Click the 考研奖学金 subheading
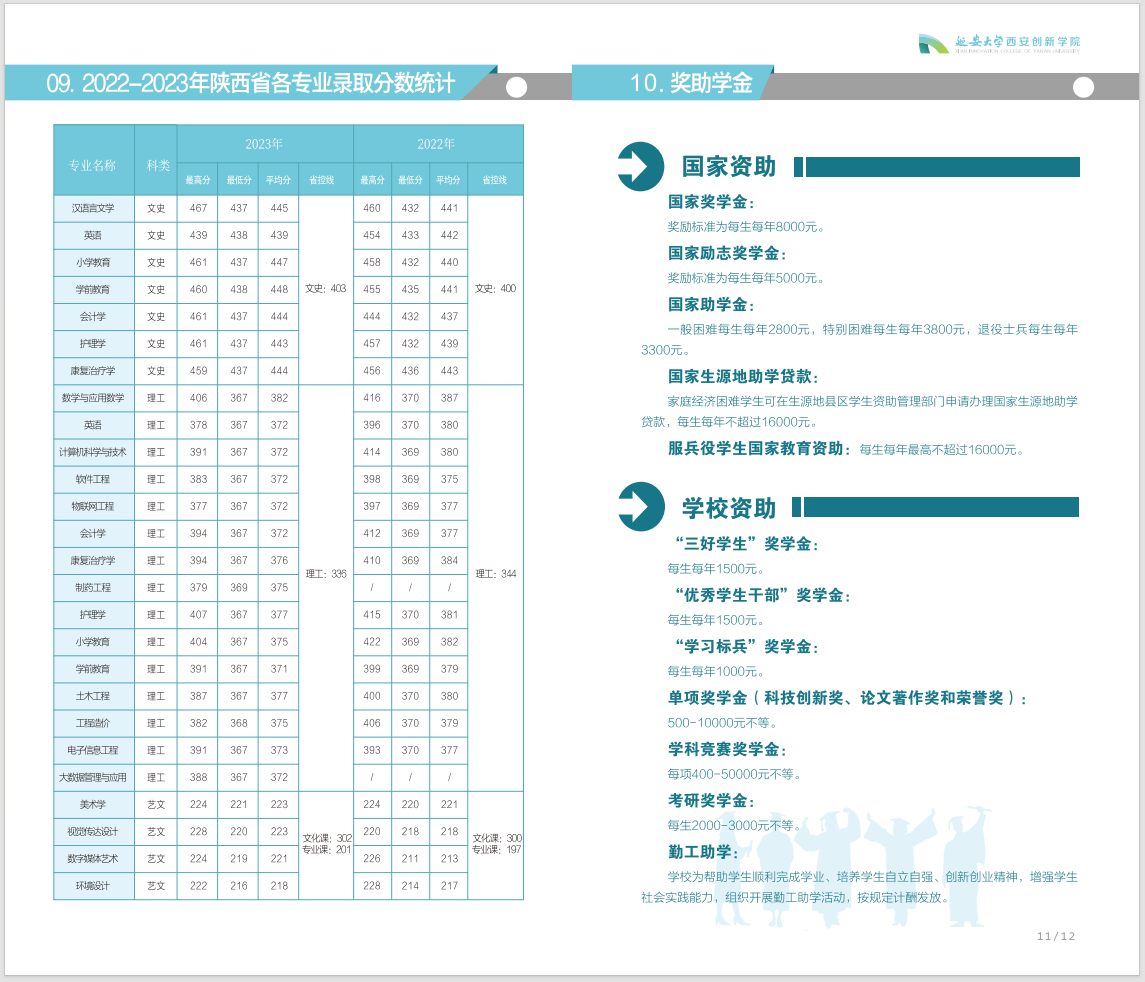The height and width of the screenshot is (982, 1145). [711, 801]
